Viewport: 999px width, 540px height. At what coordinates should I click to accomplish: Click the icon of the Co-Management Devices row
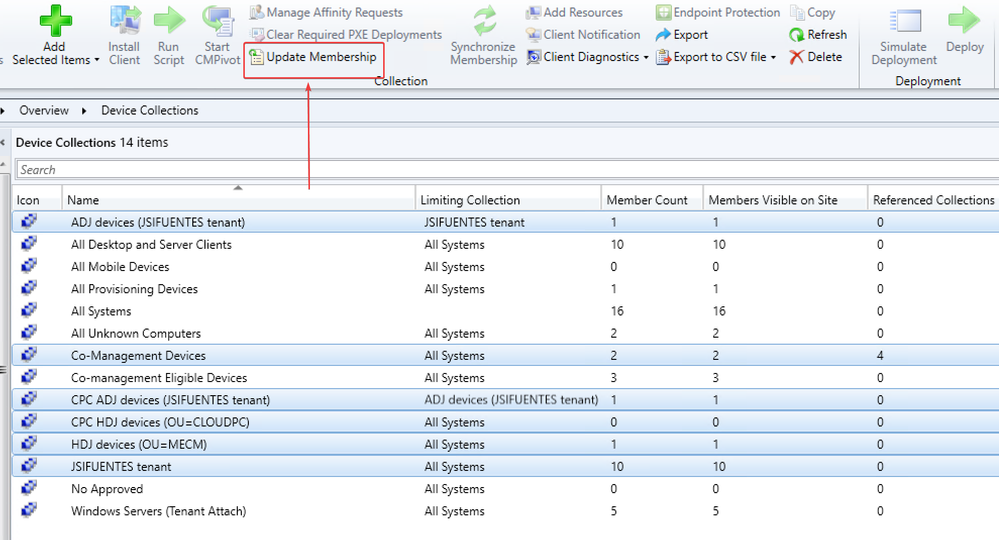[x=29, y=354]
